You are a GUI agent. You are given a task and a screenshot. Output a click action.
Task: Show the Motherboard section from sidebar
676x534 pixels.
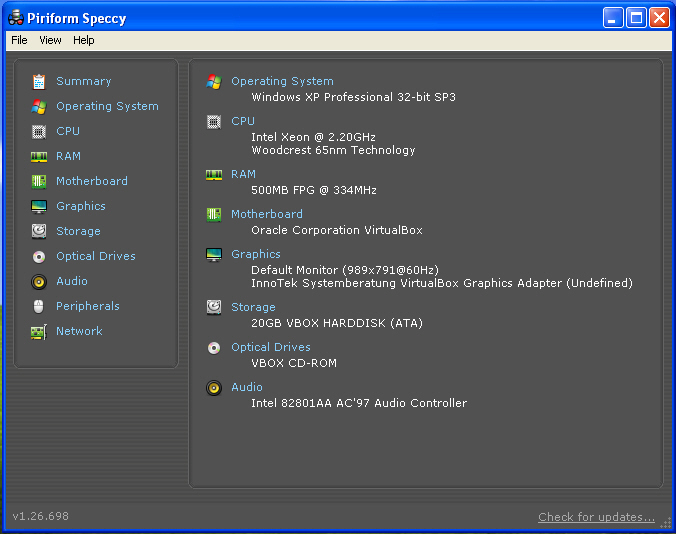(92, 181)
